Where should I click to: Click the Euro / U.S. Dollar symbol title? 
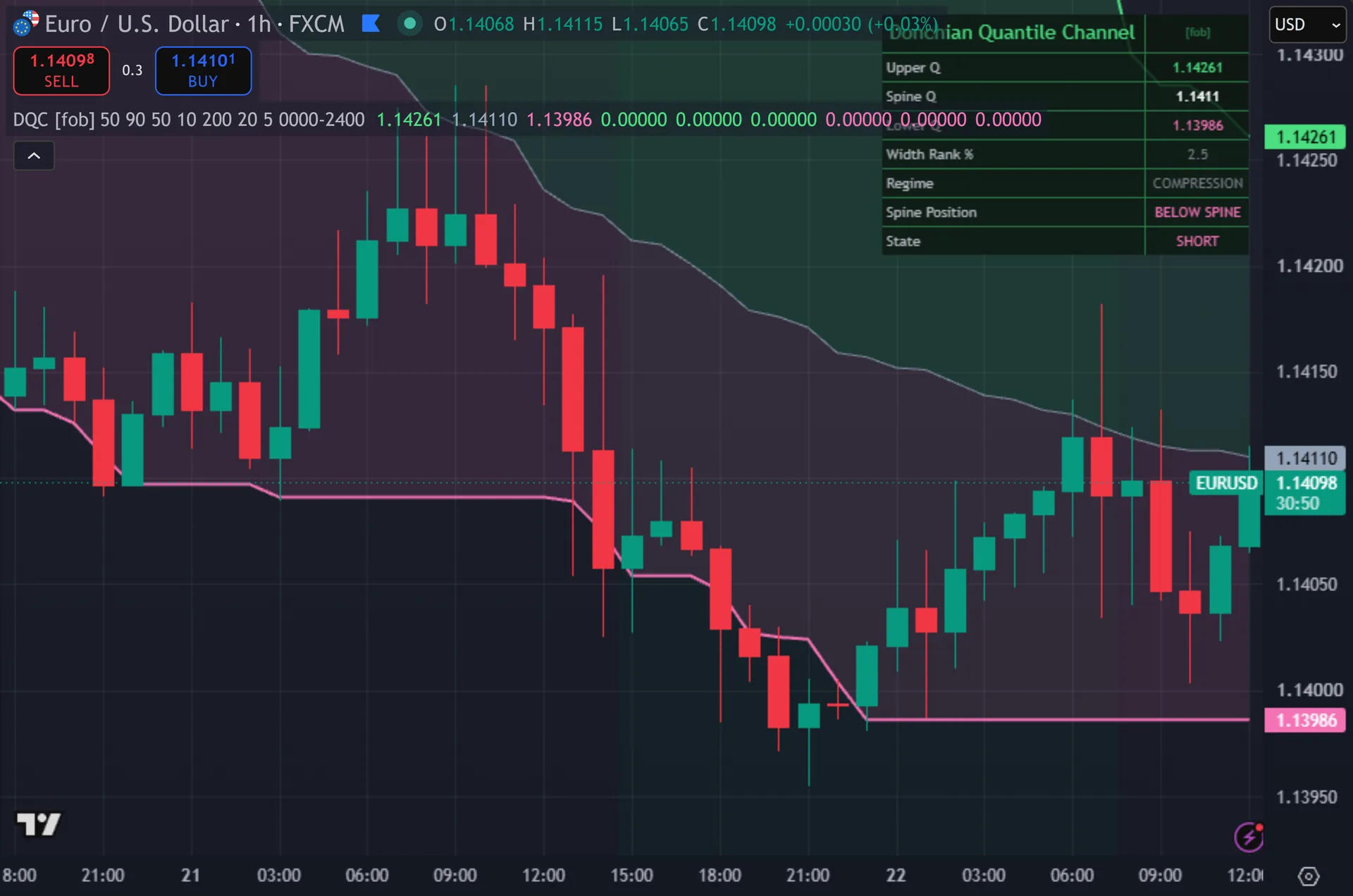[x=138, y=24]
